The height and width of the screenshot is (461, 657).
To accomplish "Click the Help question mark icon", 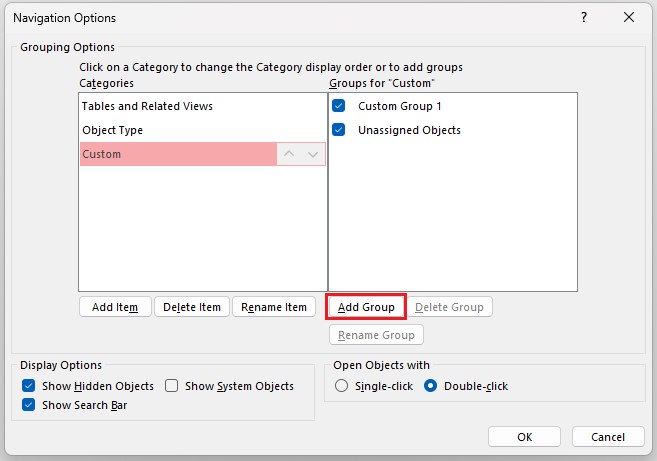I will tap(583, 17).
